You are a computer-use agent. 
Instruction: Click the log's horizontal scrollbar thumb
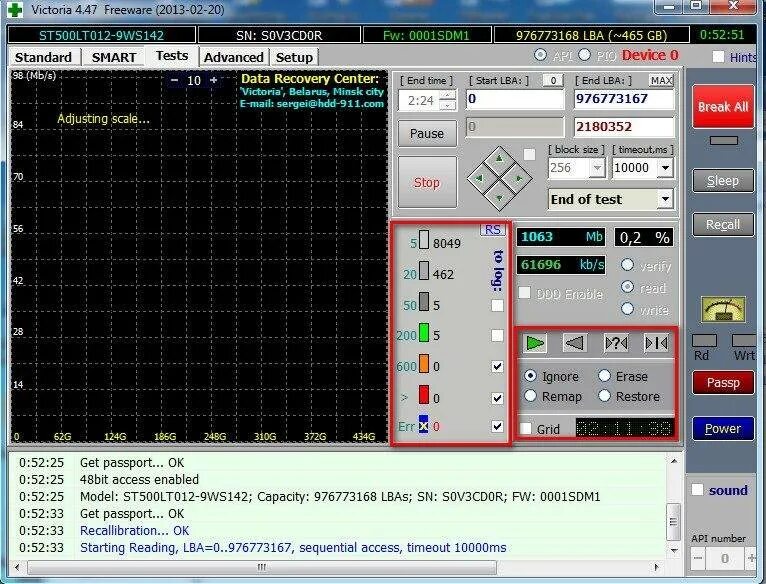(x=262, y=567)
